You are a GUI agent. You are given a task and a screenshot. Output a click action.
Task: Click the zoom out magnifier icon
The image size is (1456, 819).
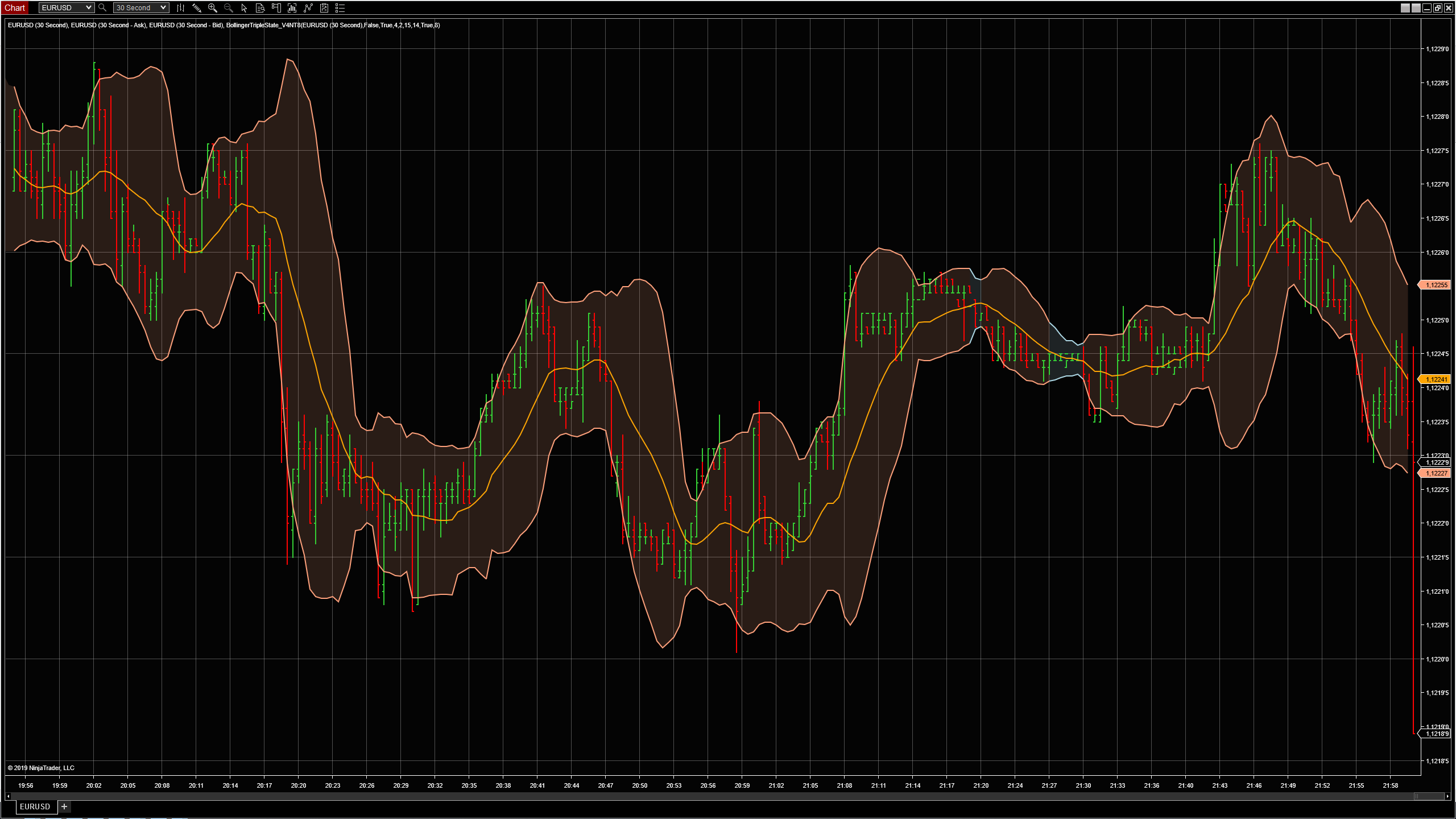click(x=228, y=8)
